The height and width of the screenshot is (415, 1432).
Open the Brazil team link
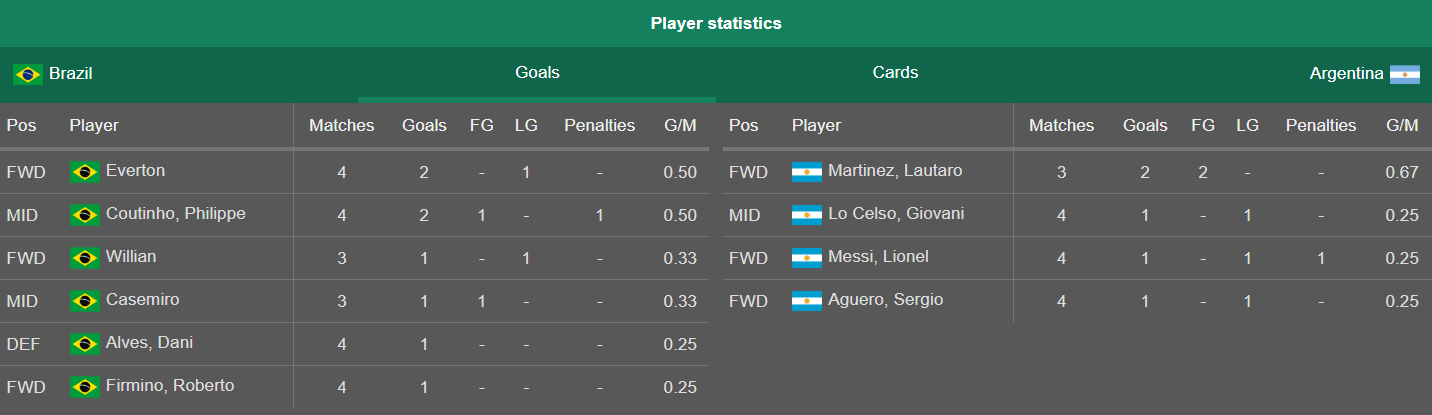click(70, 73)
